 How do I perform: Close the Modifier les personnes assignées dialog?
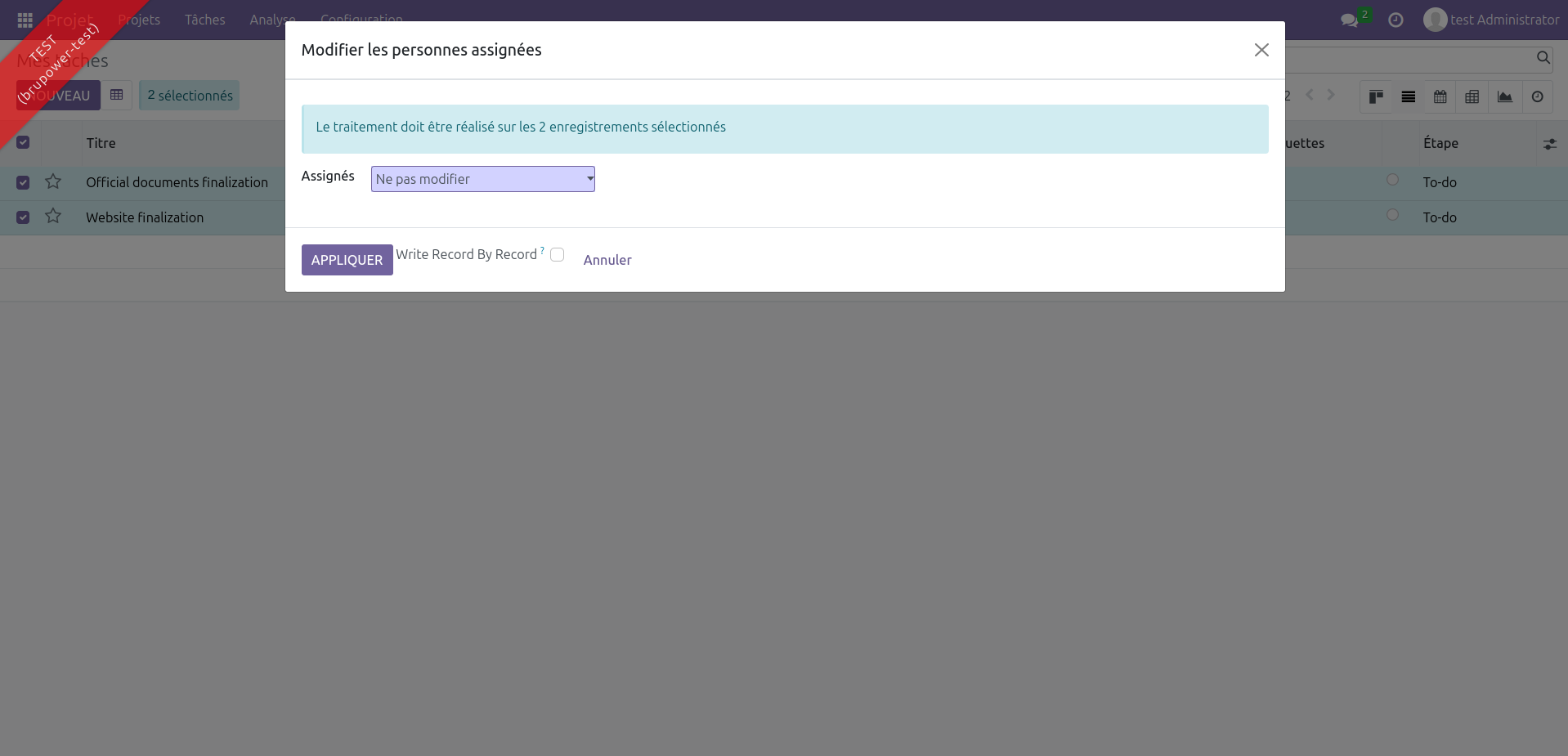click(1261, 50)
